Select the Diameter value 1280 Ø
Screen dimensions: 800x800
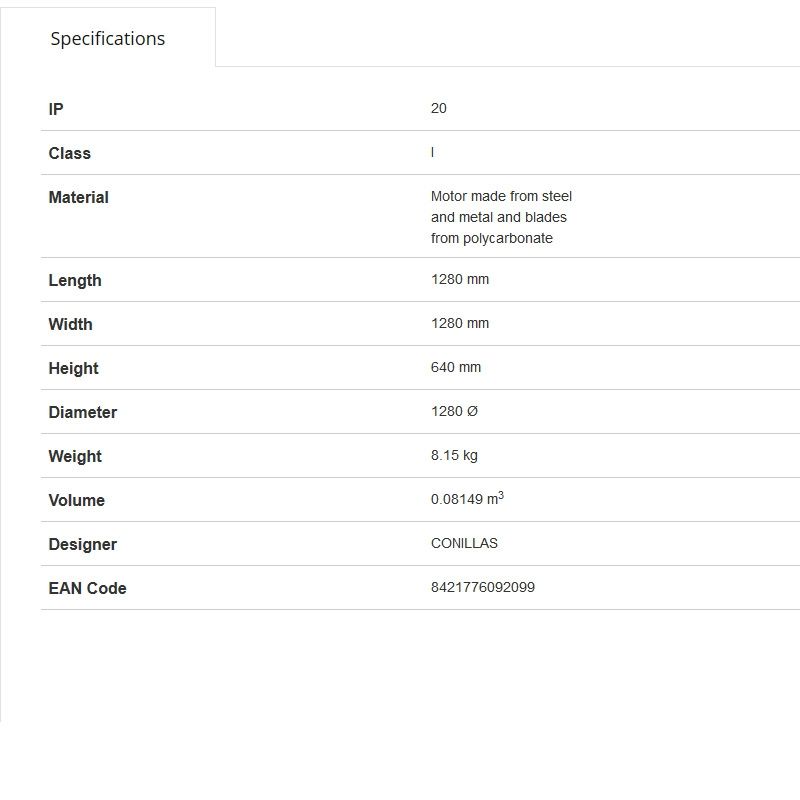pos(455,411)
